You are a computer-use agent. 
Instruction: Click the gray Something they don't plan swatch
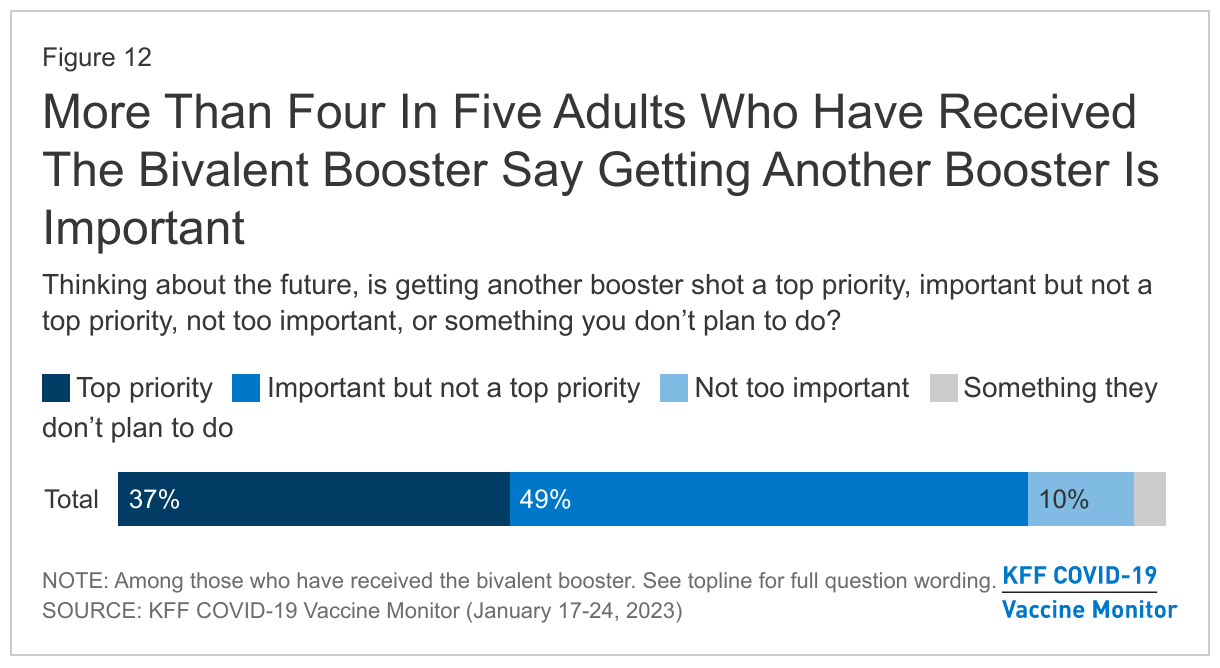tap(943, 388)
